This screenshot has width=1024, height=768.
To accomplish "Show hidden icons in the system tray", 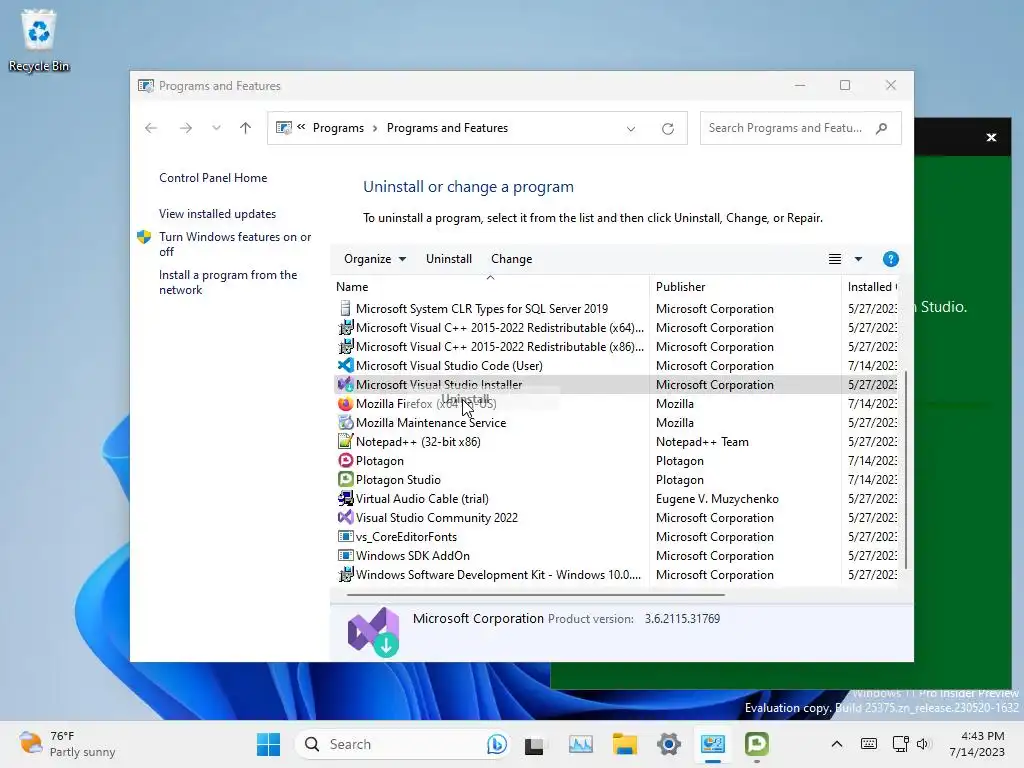I will (x=837, y=744).
